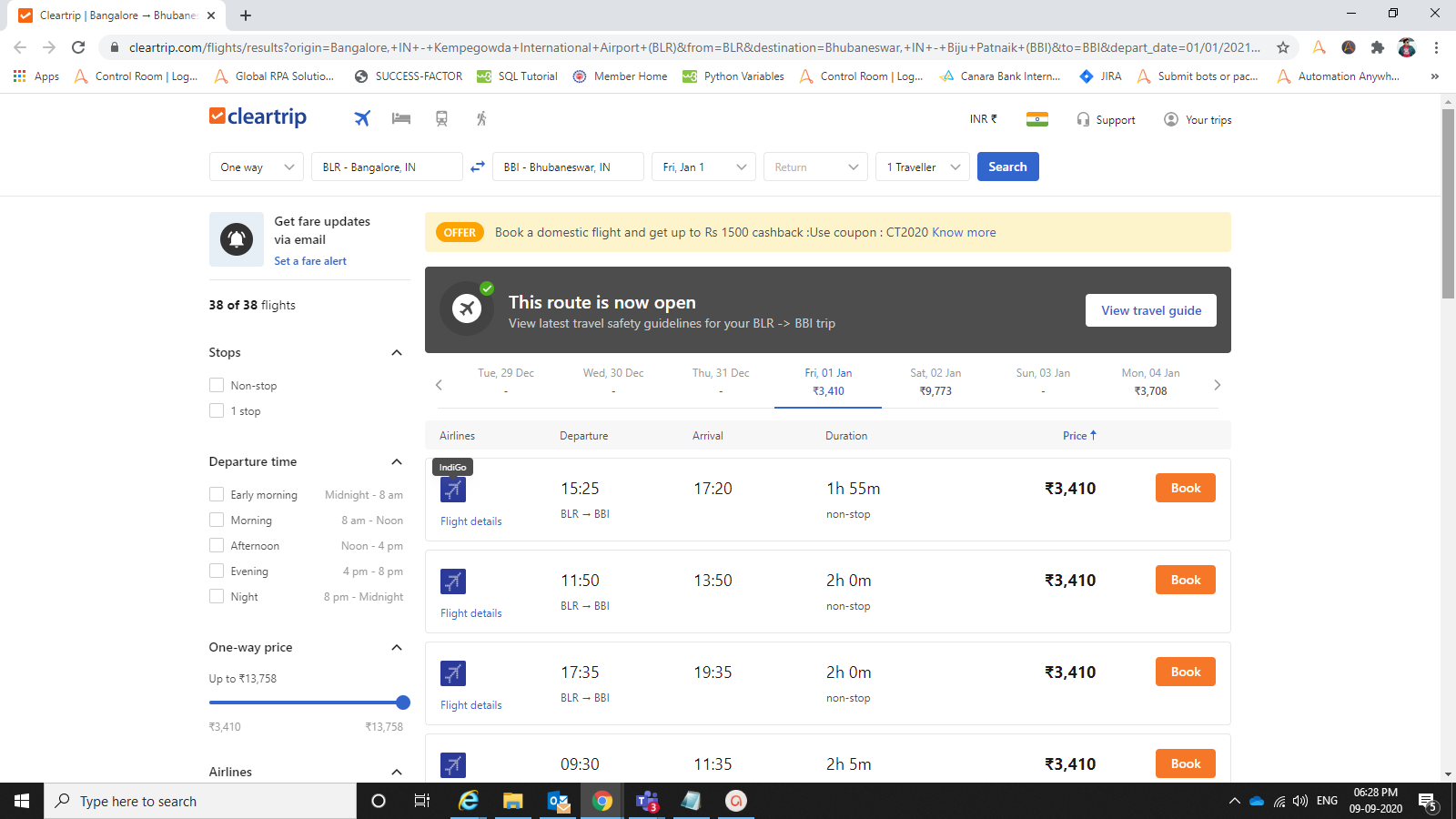Open the Trains icon in header
Screen dimensions: 1456x819
(x=441, y=118)
